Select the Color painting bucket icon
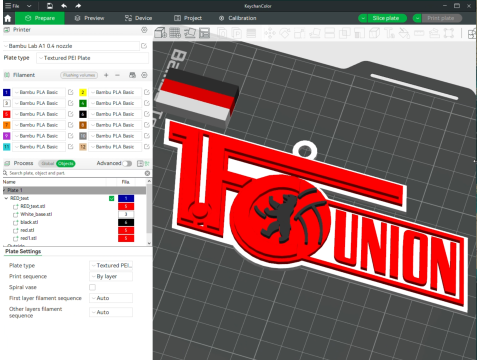 click(404, 33)
